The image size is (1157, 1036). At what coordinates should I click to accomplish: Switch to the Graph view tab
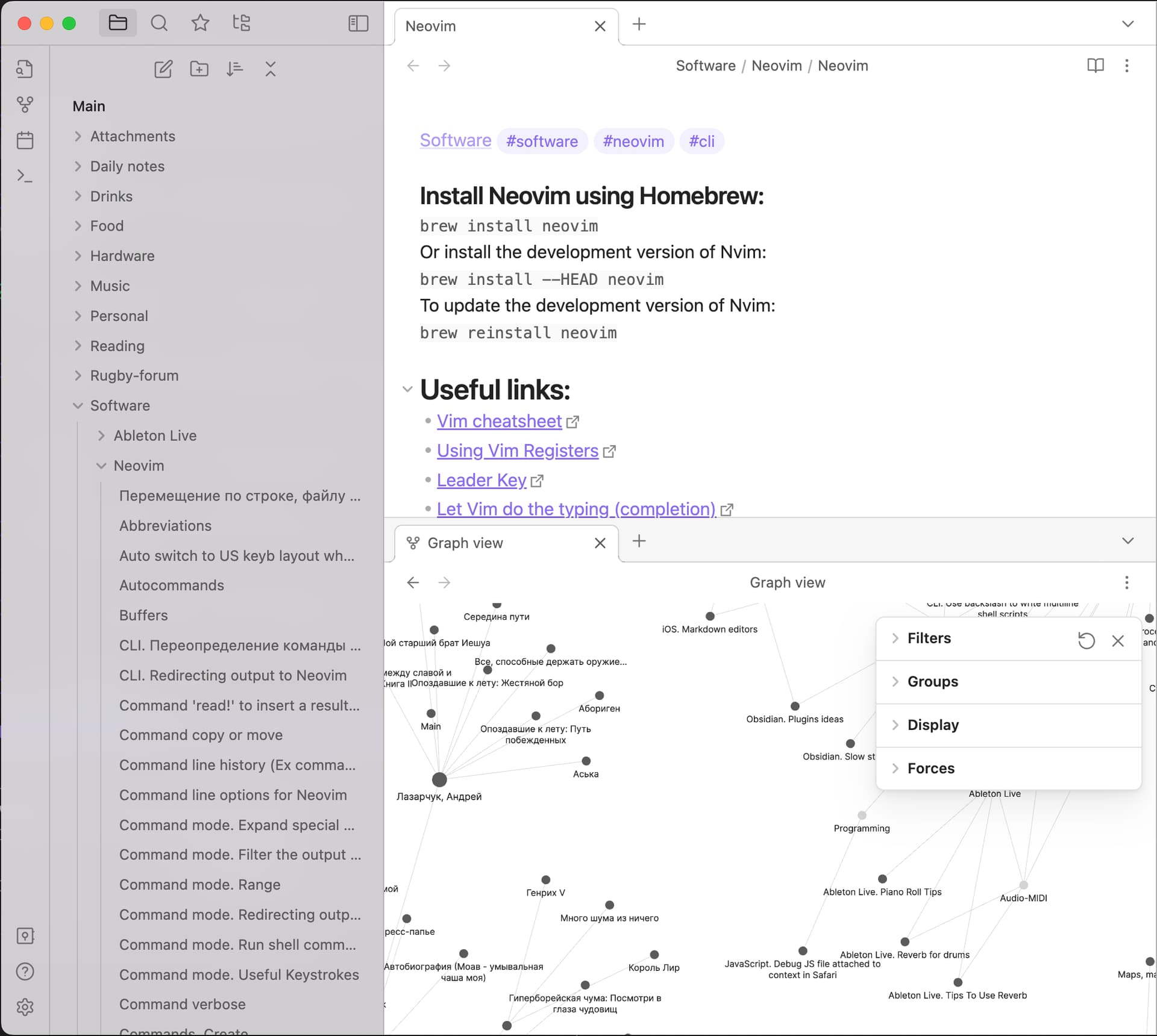tap(464, 543)
